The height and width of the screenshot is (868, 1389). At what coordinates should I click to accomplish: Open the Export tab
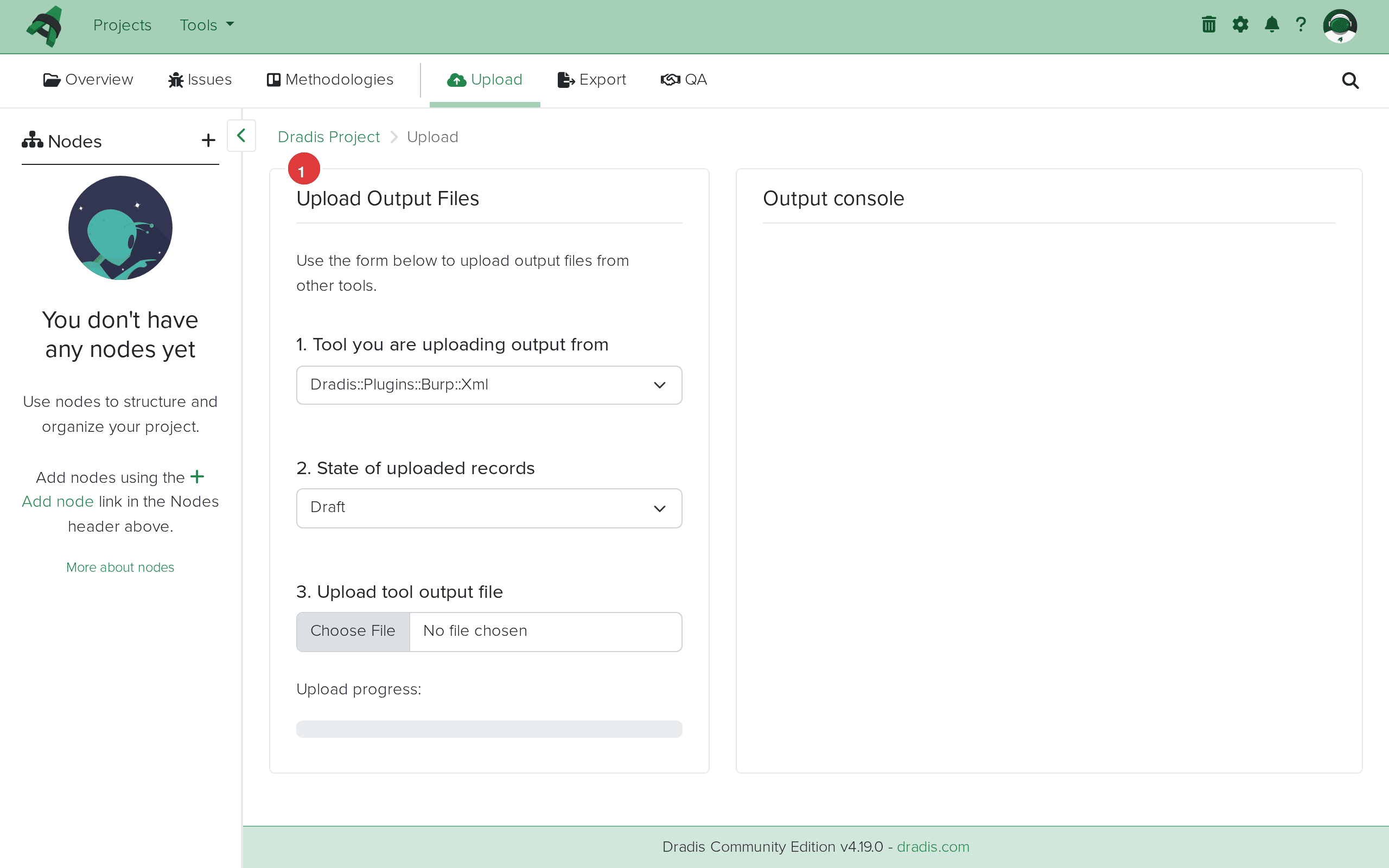(x=592, y=80)
